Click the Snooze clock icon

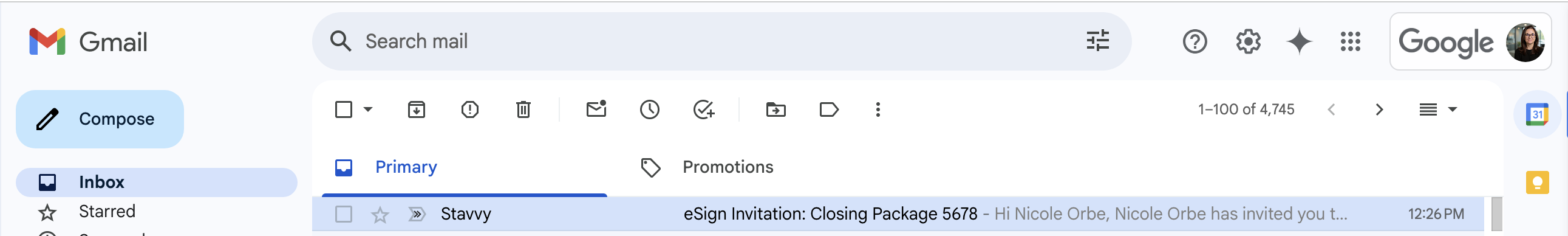pos(649,109)
